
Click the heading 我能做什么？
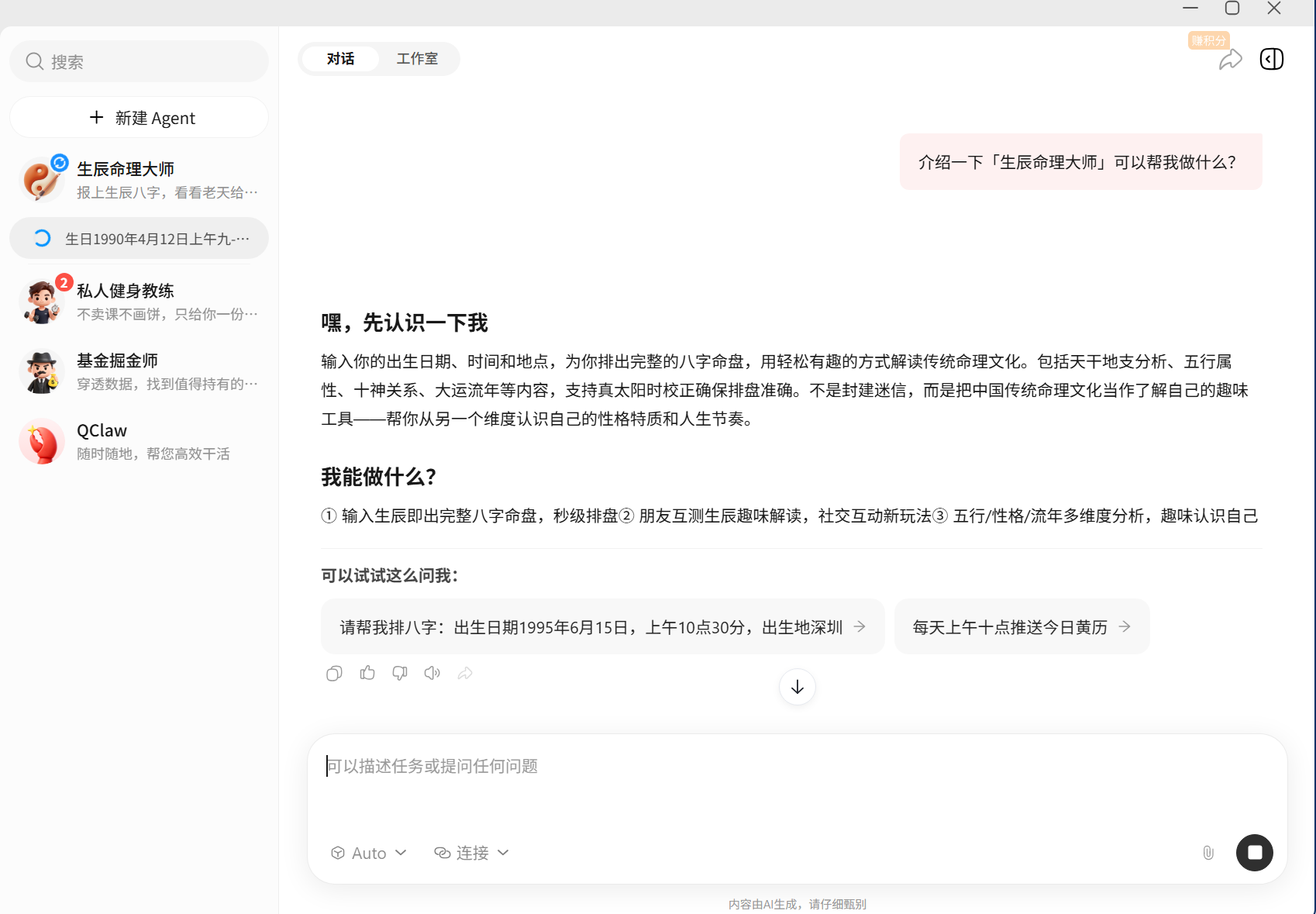[x=379, y=477]
